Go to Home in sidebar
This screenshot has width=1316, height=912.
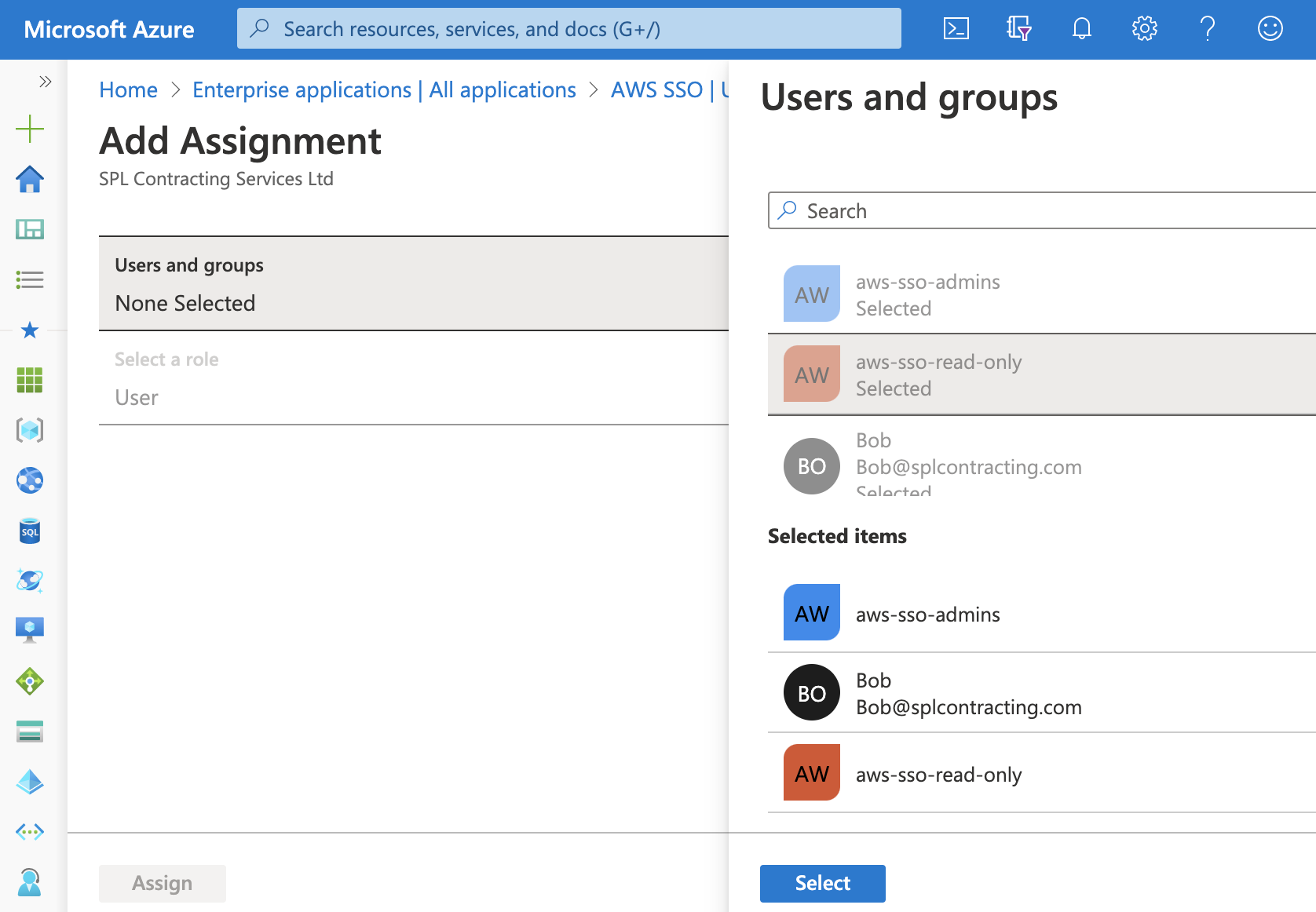point(30,179)
